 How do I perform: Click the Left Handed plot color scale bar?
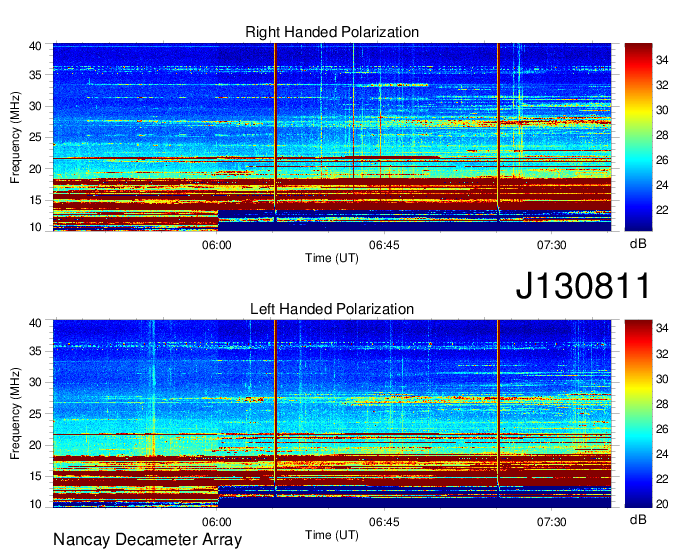coord(638,414)
